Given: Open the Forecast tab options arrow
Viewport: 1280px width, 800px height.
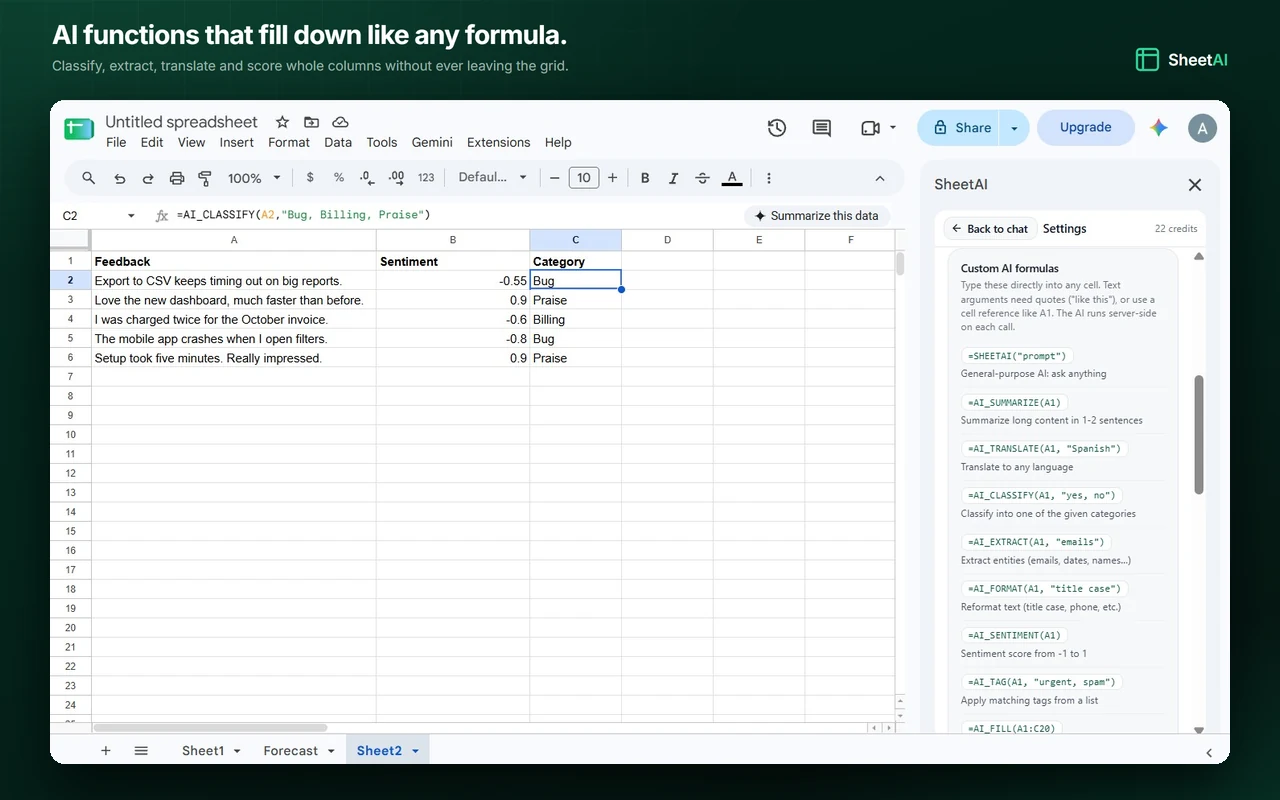Looking at the screenshot, I should coord(330,751).
